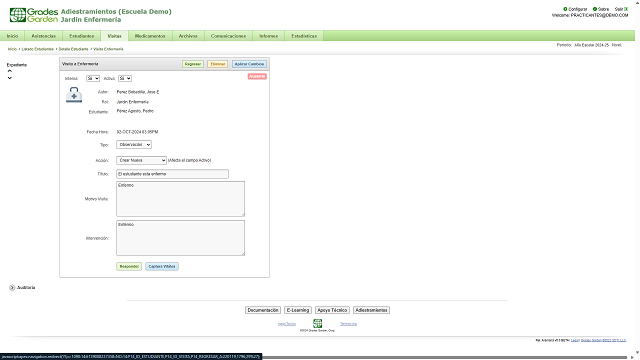Viewport: 640px width, 360px height.
Task: Open the Estadísticas menu tab
Action: 304,36
